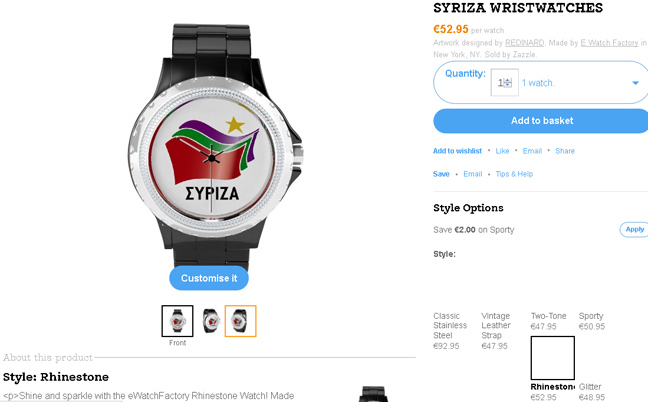
Task: Open Tips & Help link
Action: point(514,174)
